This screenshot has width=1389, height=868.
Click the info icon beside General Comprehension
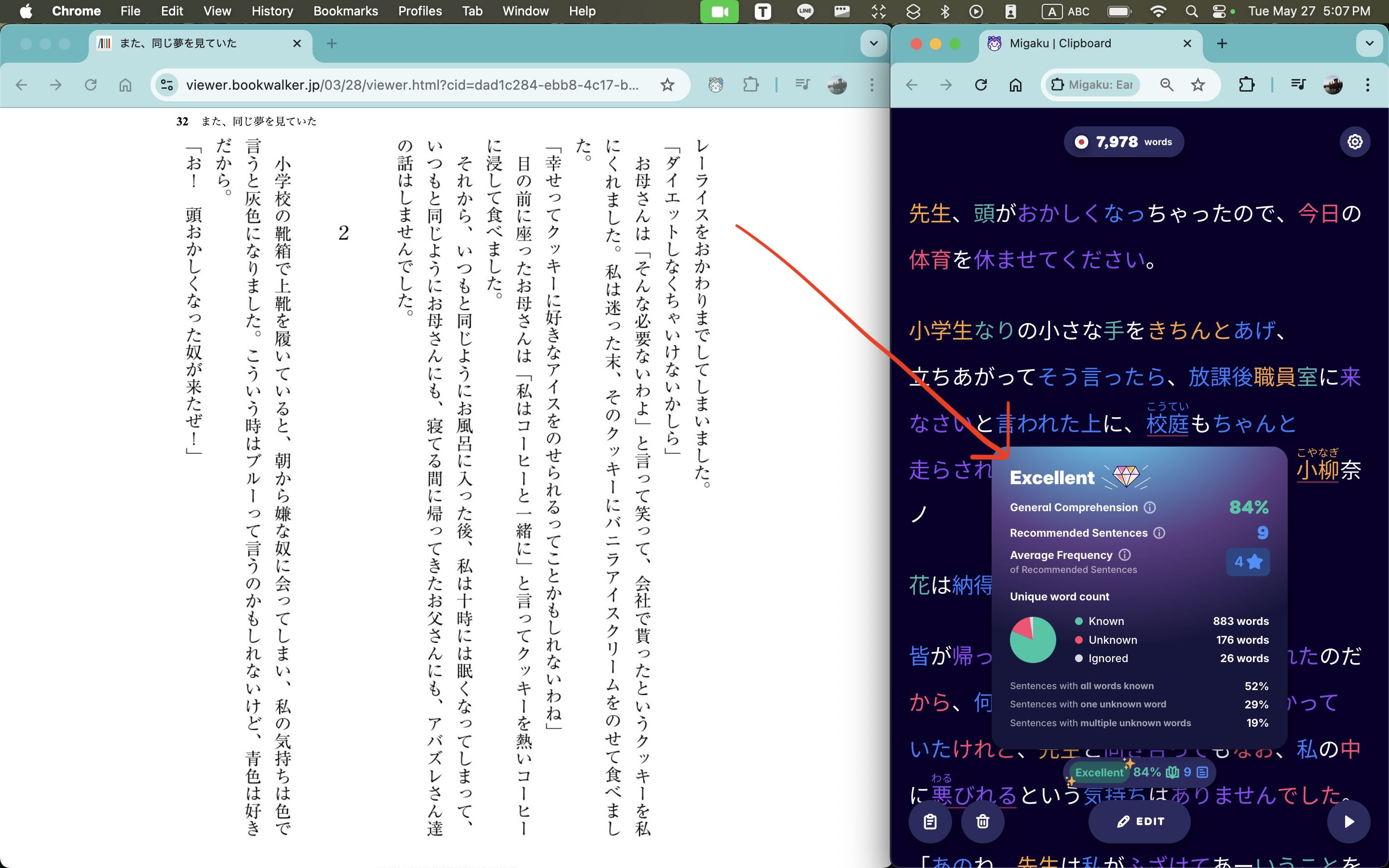1150,507
